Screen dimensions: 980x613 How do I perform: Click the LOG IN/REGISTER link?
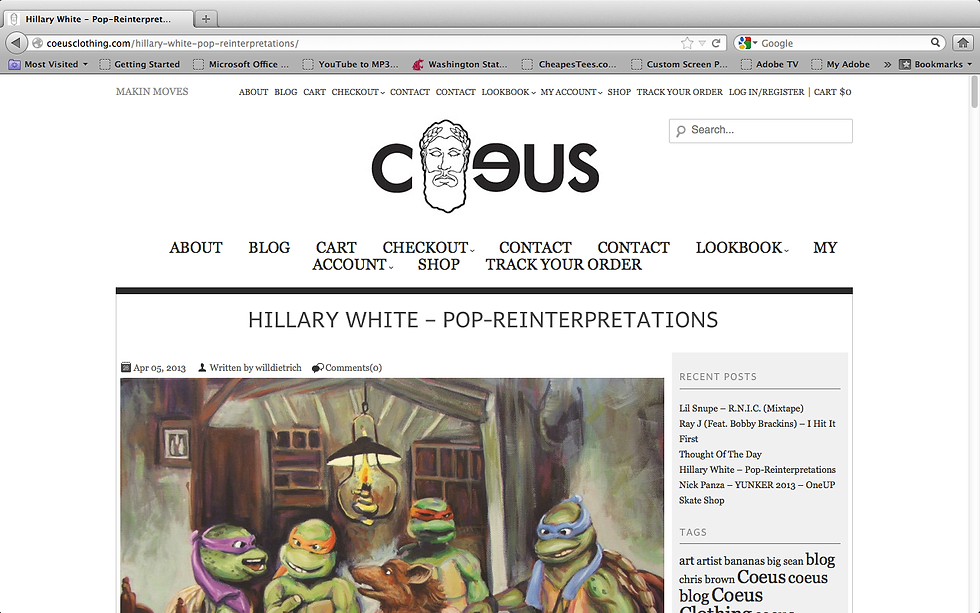tap(766, 92)
